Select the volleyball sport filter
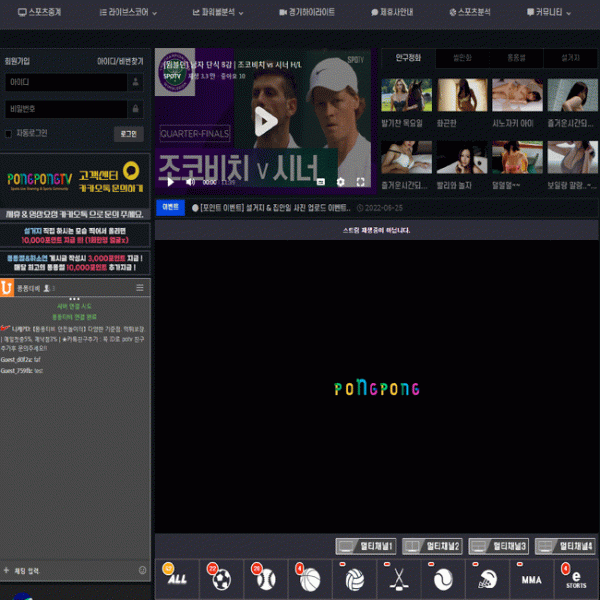This screenshot has height=600, width=600. 354,579
